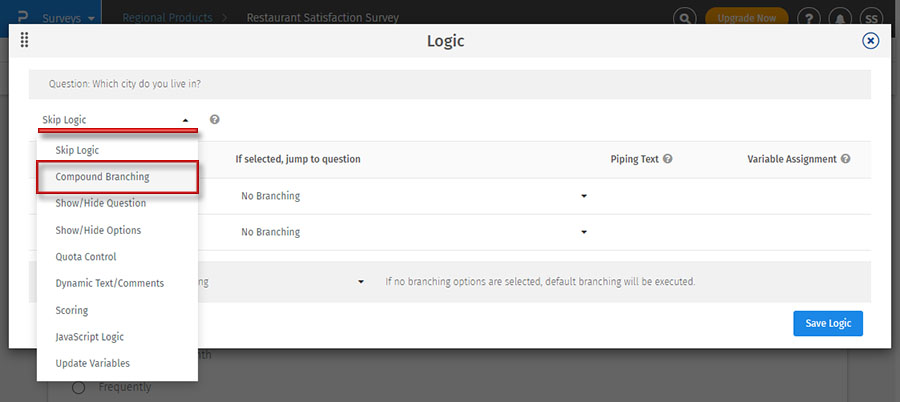The height and width of the screenshot is (402, 900).
Task: Click the Variable Assignment help icon
Action: point(846,159)
